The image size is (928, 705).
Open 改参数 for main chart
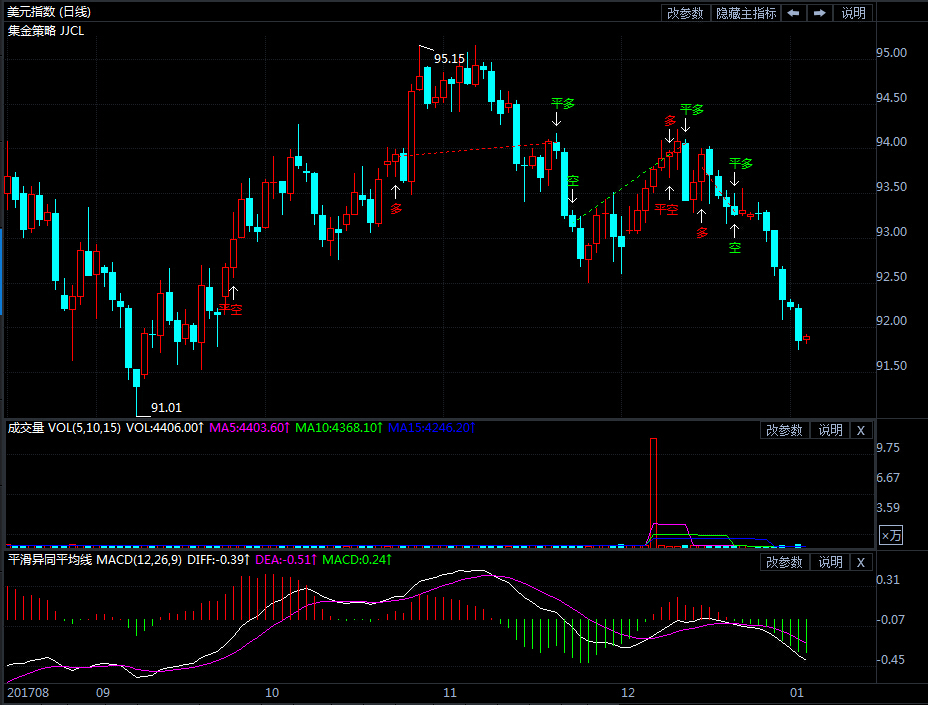click(x=685, y=12)
